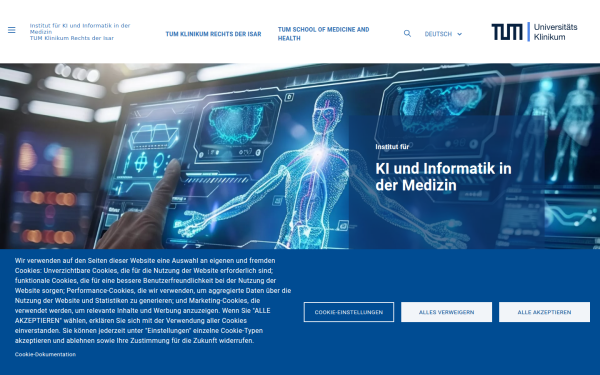Viewport: 600px width, 375px height.
Task: Click the Alle akzeptieren button
Action: [544, 312]
